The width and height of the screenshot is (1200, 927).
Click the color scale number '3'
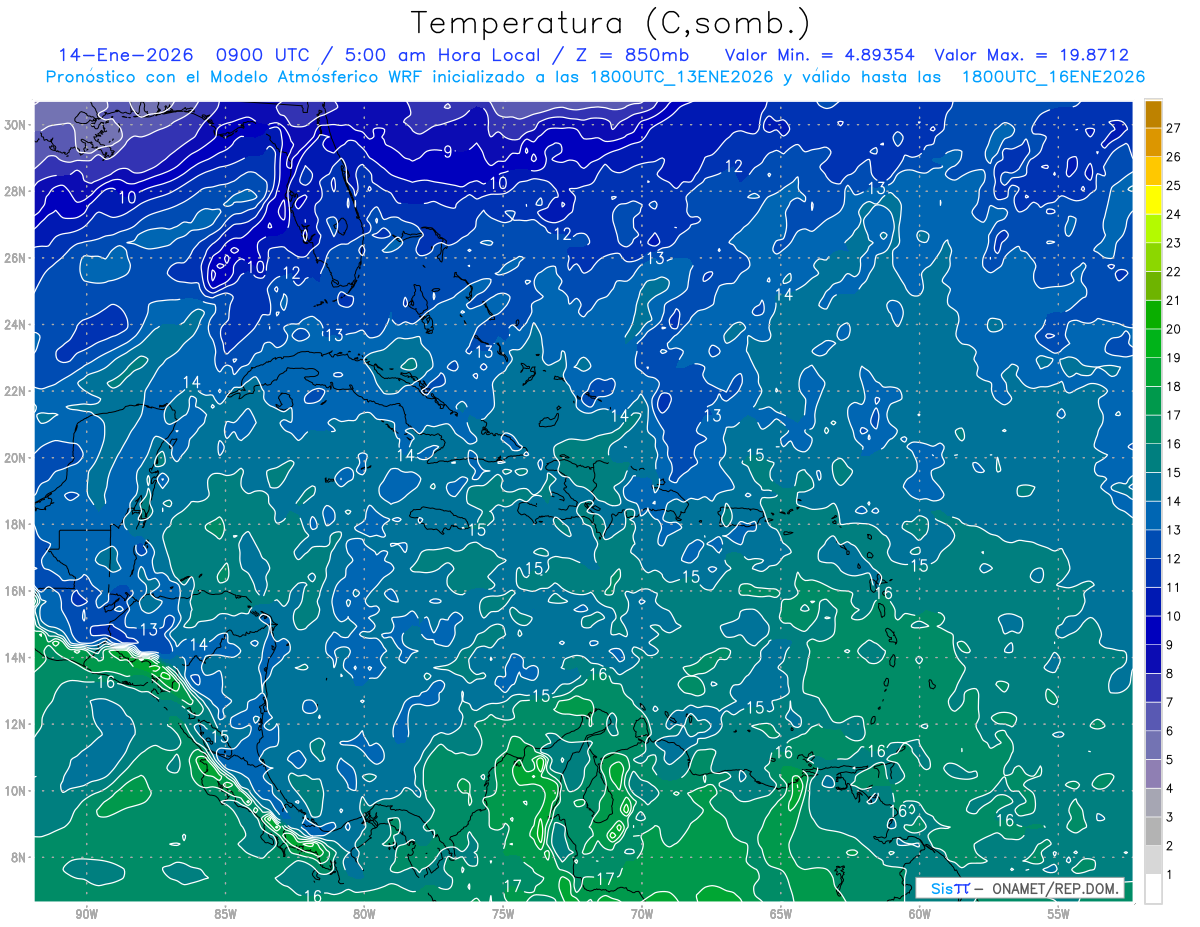point(1170,818)
